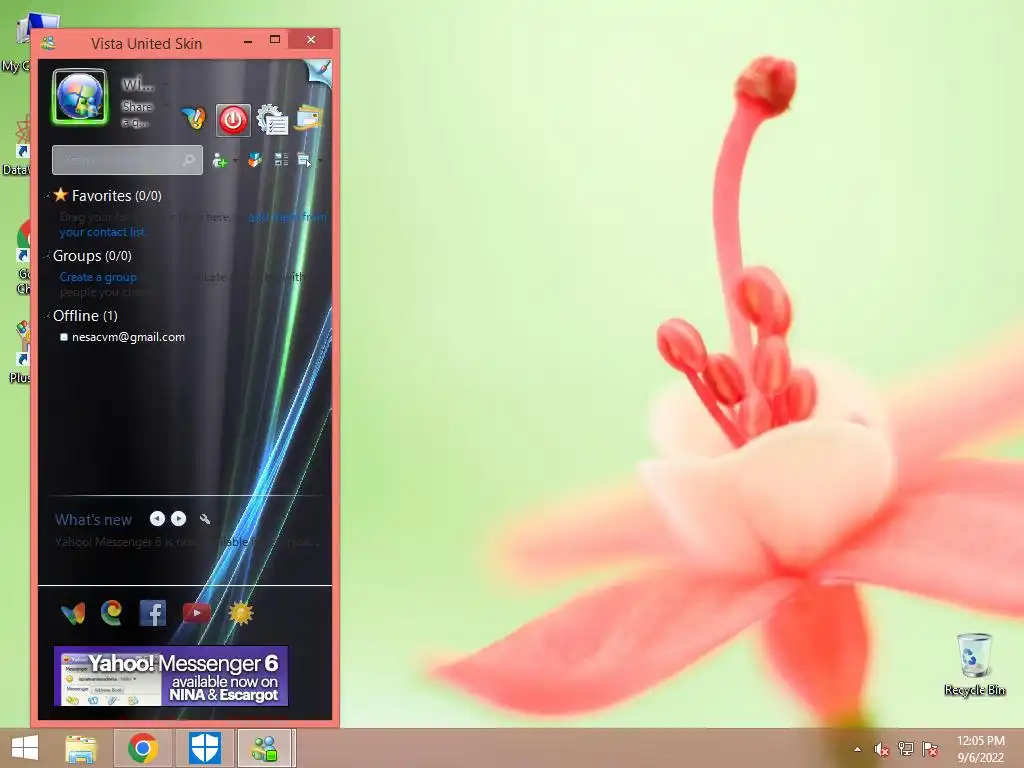
Task: Click the 'Create a group' link
Action: [98, 277]
